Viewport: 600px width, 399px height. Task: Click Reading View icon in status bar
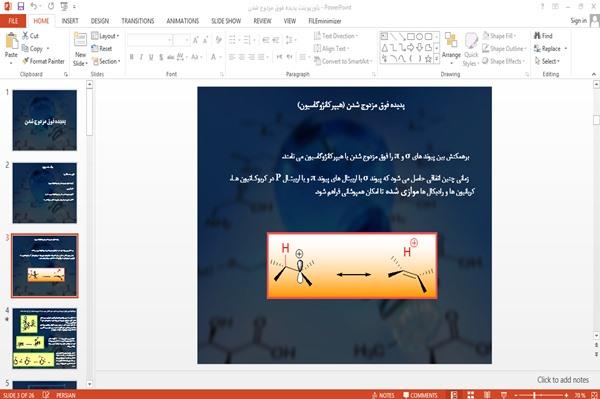pos(487,395)
